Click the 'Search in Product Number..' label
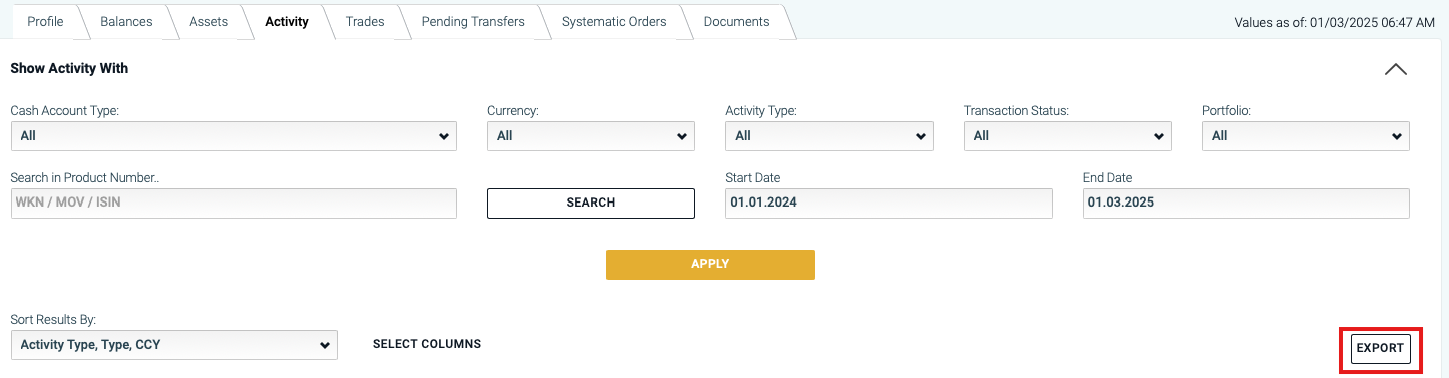The width and height of the screenshot is (1449, 378). (x=85, y=178)
